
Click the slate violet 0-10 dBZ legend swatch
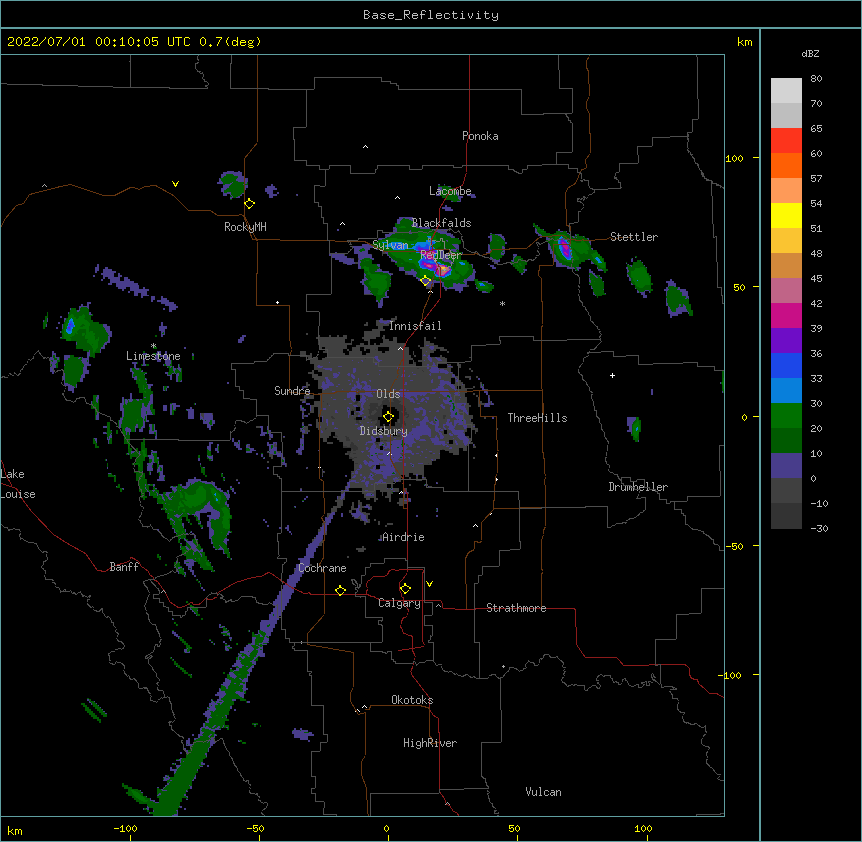tap(786, 466)
